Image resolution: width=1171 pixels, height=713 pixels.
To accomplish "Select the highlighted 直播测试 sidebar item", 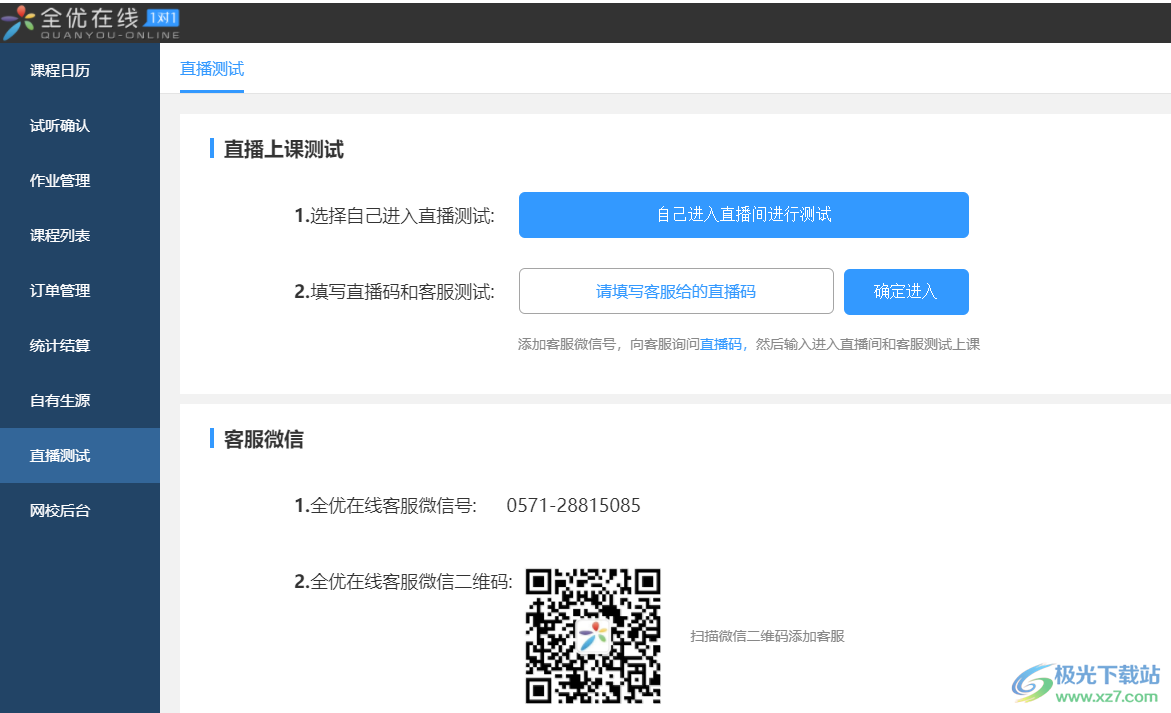I will pos(62,455).
